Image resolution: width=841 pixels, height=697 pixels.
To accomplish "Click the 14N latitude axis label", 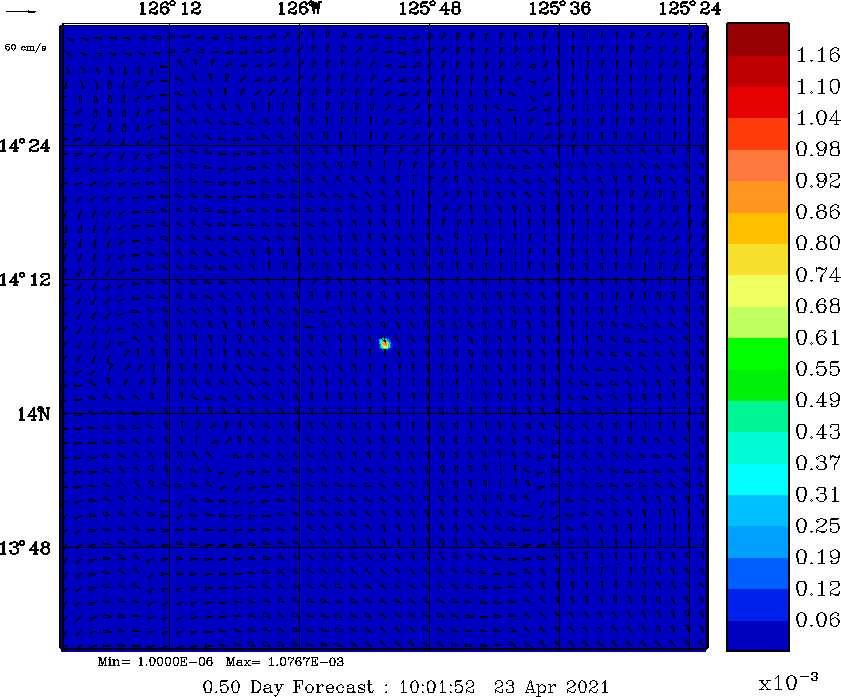I will (x=33, y=414).
